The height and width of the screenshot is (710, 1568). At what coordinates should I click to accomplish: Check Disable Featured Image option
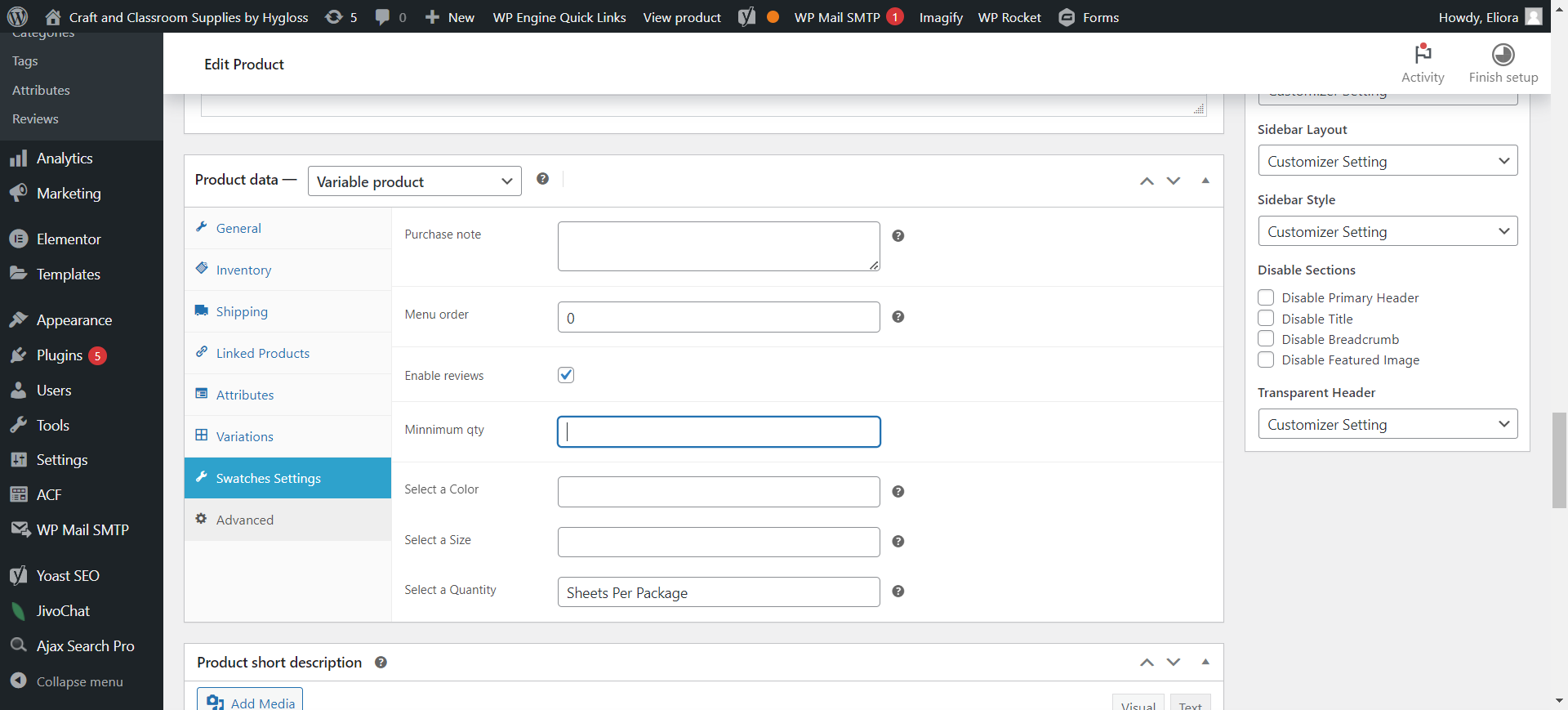pos(1266,359)
